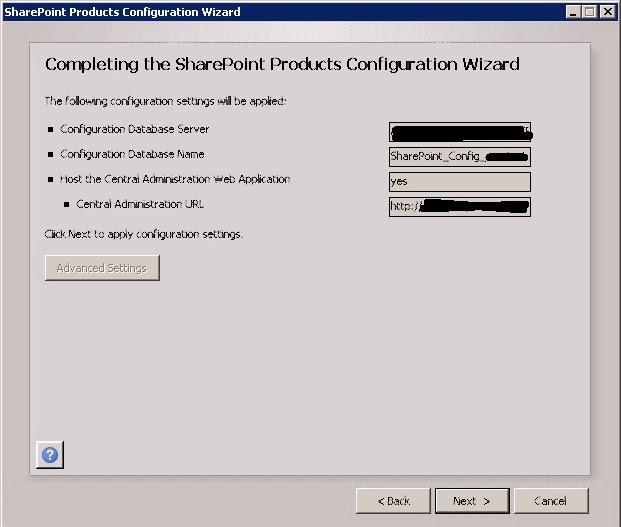Screen dimensions: 621x527
Task: Click the 'Configuration Database Name' label
Action: (132, 154)
